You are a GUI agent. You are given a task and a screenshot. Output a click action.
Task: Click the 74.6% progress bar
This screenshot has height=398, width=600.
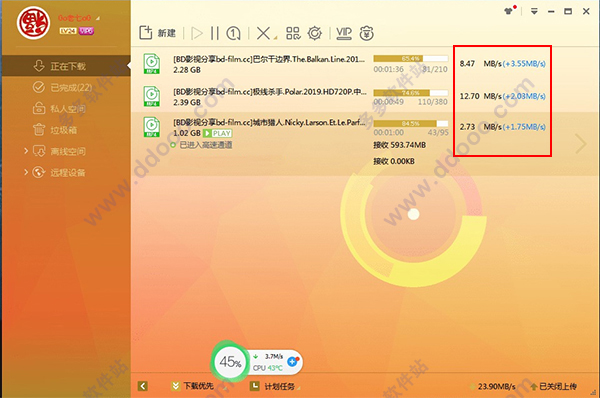pos(411,93)
